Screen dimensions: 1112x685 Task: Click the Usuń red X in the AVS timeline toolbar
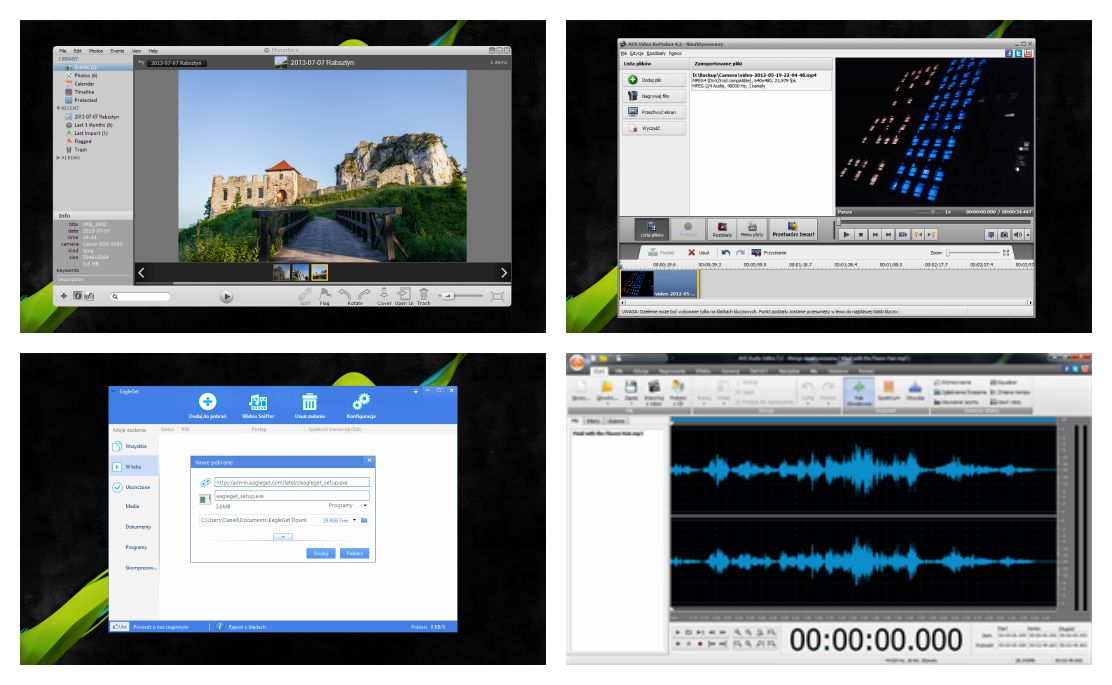pyautogui.click(x=692, y=252)
